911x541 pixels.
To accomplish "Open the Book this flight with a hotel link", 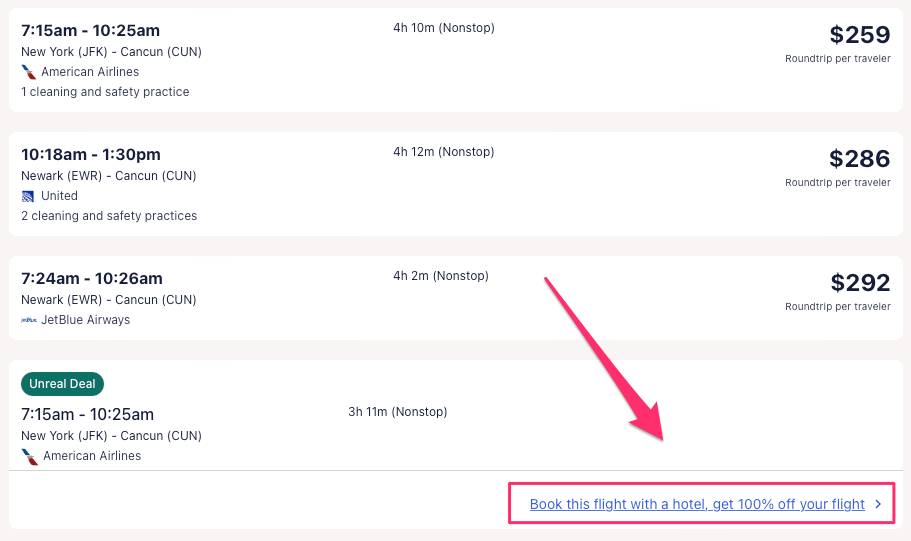I will pyautogui.click(x=697, y=504).
